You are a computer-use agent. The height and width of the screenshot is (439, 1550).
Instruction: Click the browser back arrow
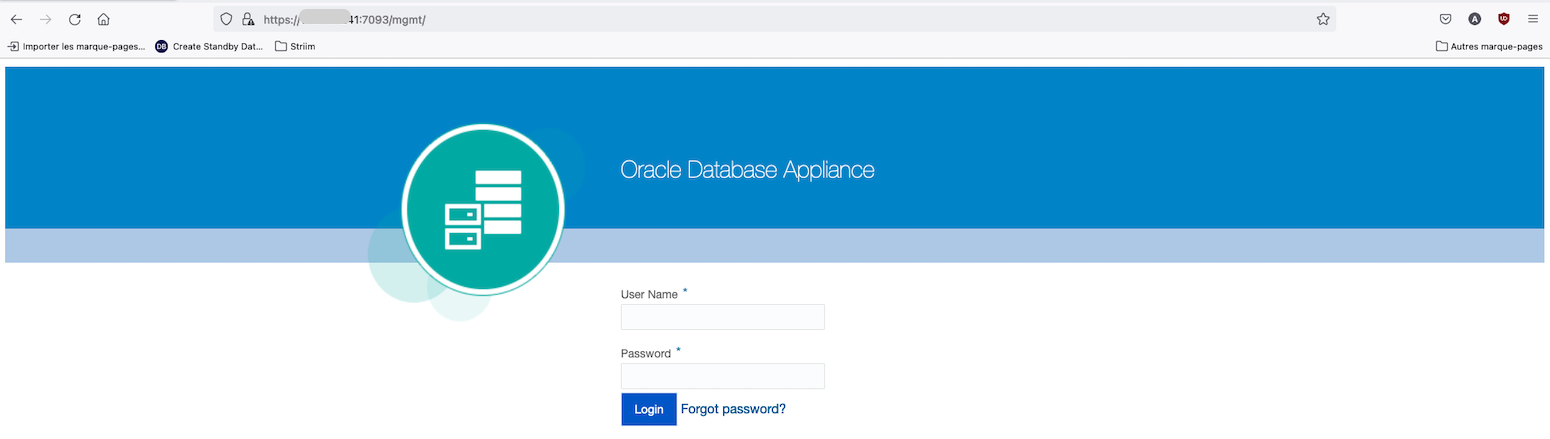17,19
